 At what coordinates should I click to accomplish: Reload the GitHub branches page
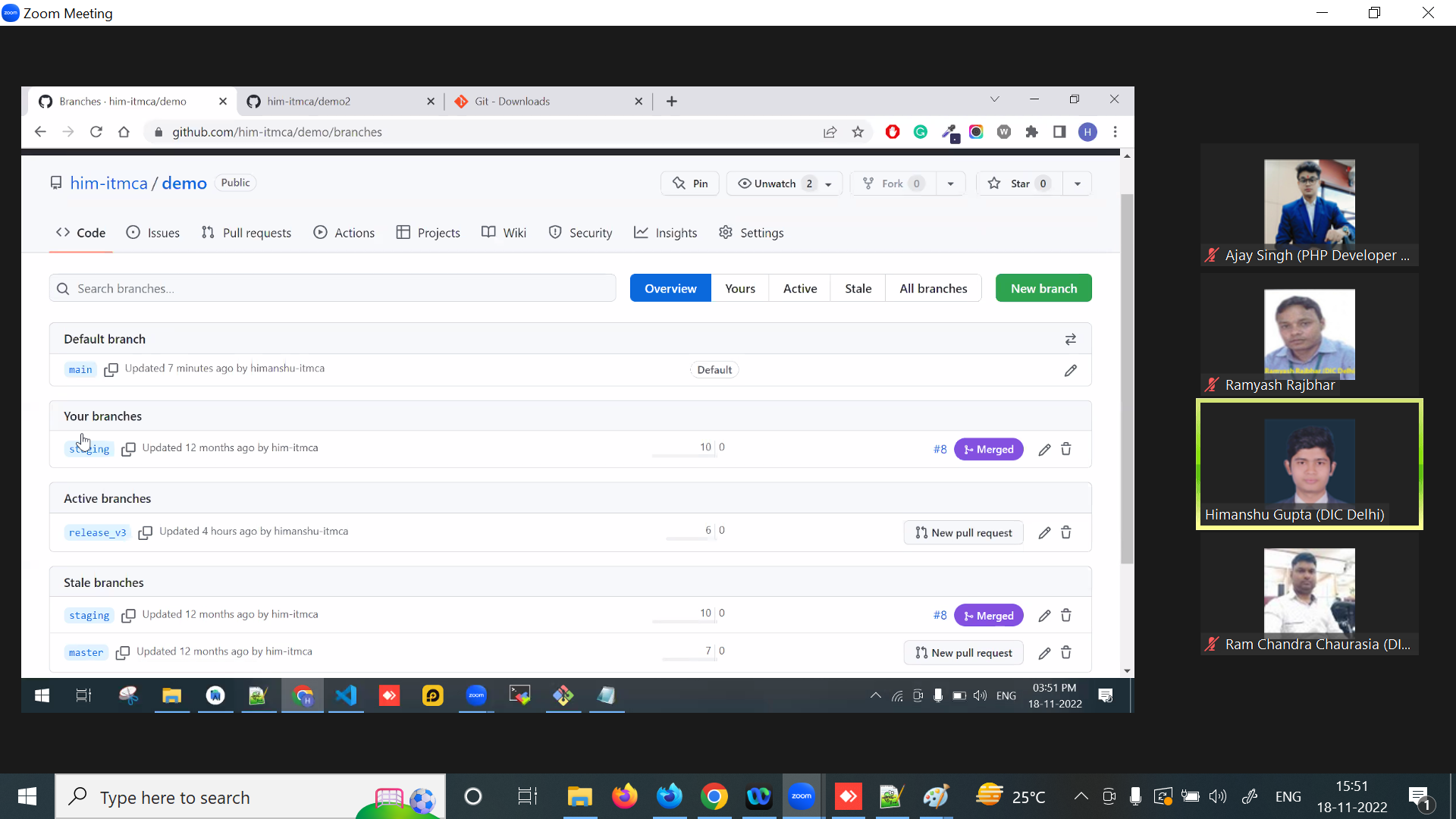(96, 132)
